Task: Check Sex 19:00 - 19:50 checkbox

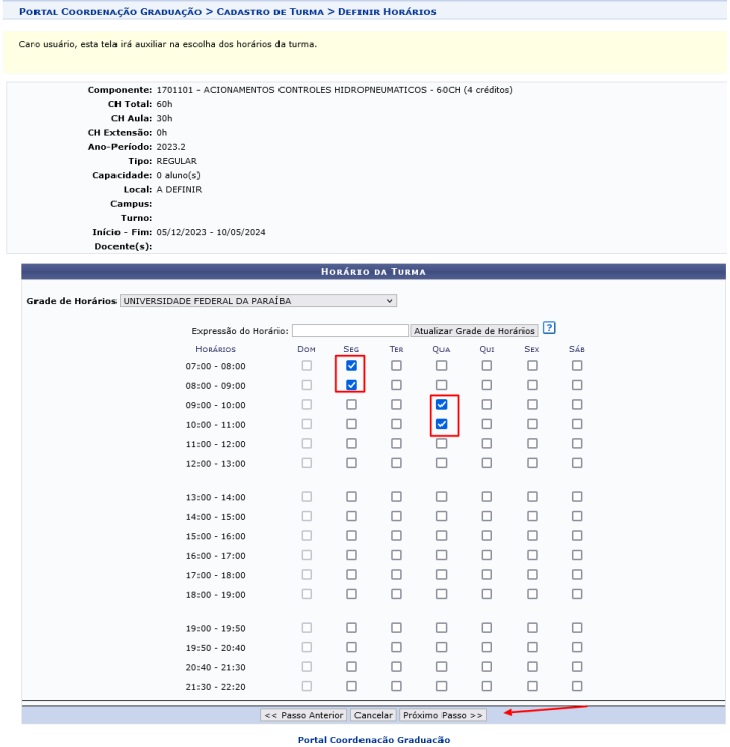Action: (532, 628)
